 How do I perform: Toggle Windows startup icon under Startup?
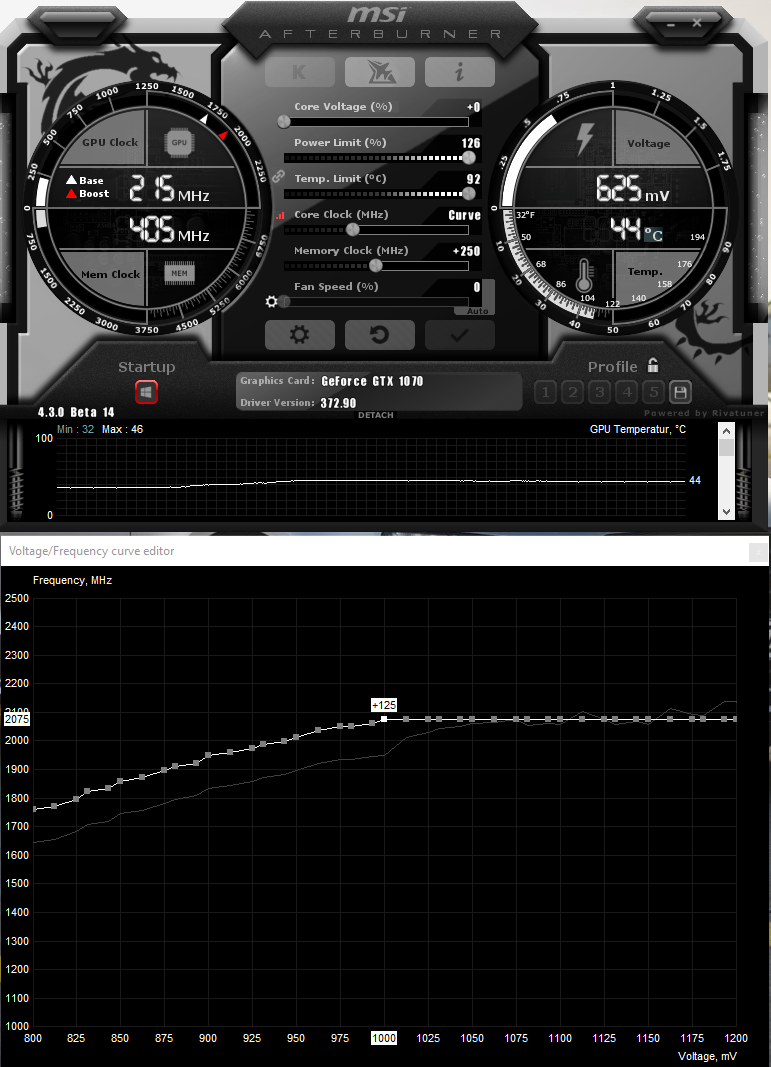tap(146, 392)
